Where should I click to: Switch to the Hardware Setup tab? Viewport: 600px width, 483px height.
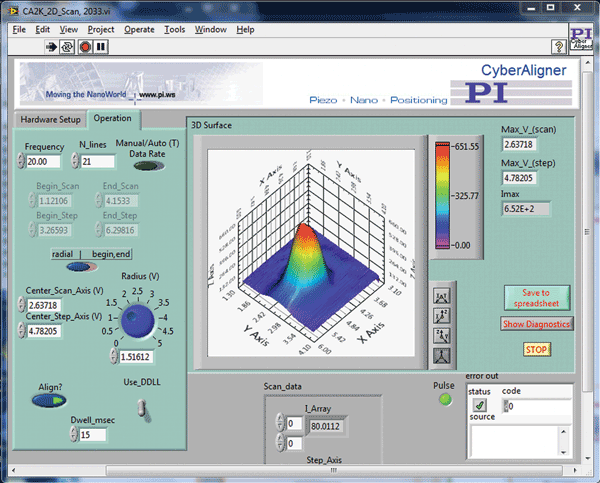(51, 120)
